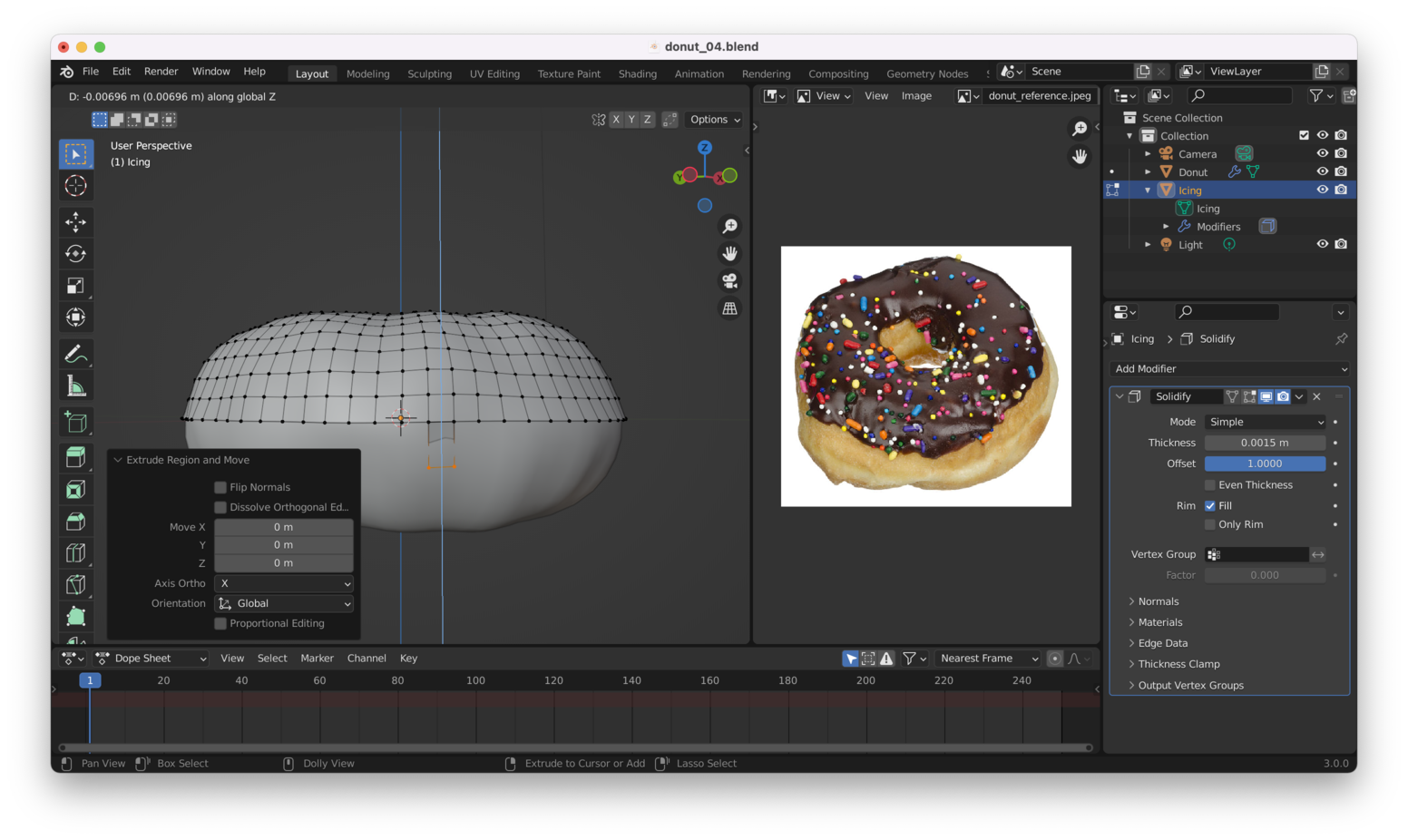1408x840 pixels.
Task: Open the Solidify Mode dropdown
Action: click(1265, 422)
